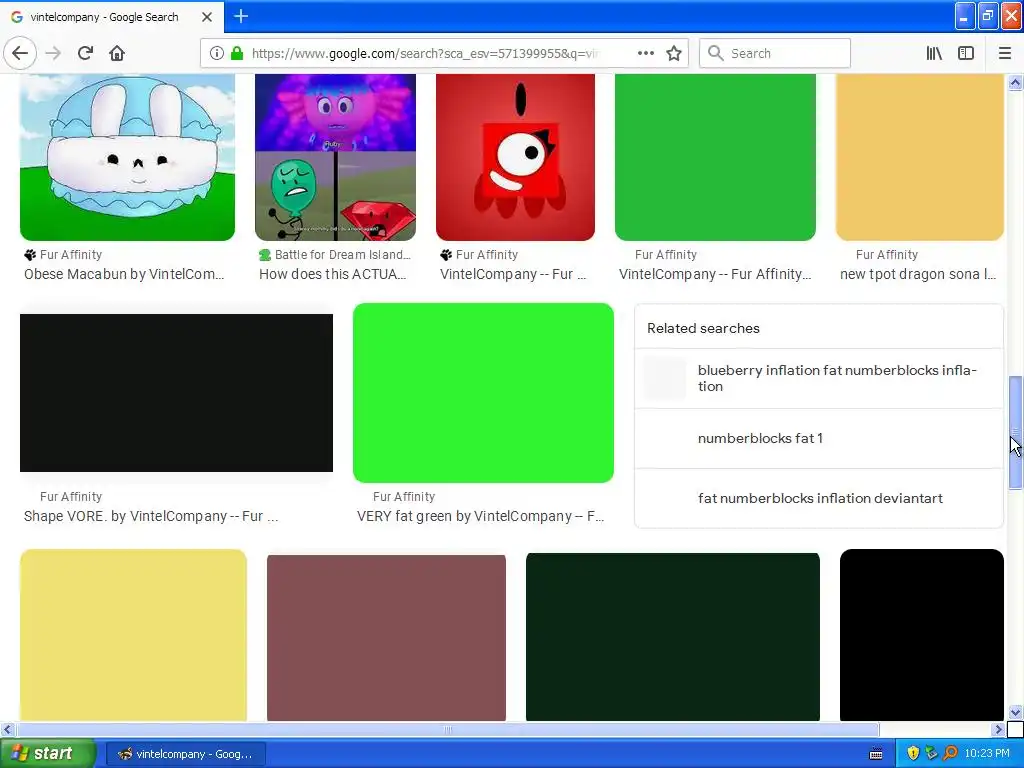Open link 'VERY fat green by VintelCompany'

tap(480, 516)
